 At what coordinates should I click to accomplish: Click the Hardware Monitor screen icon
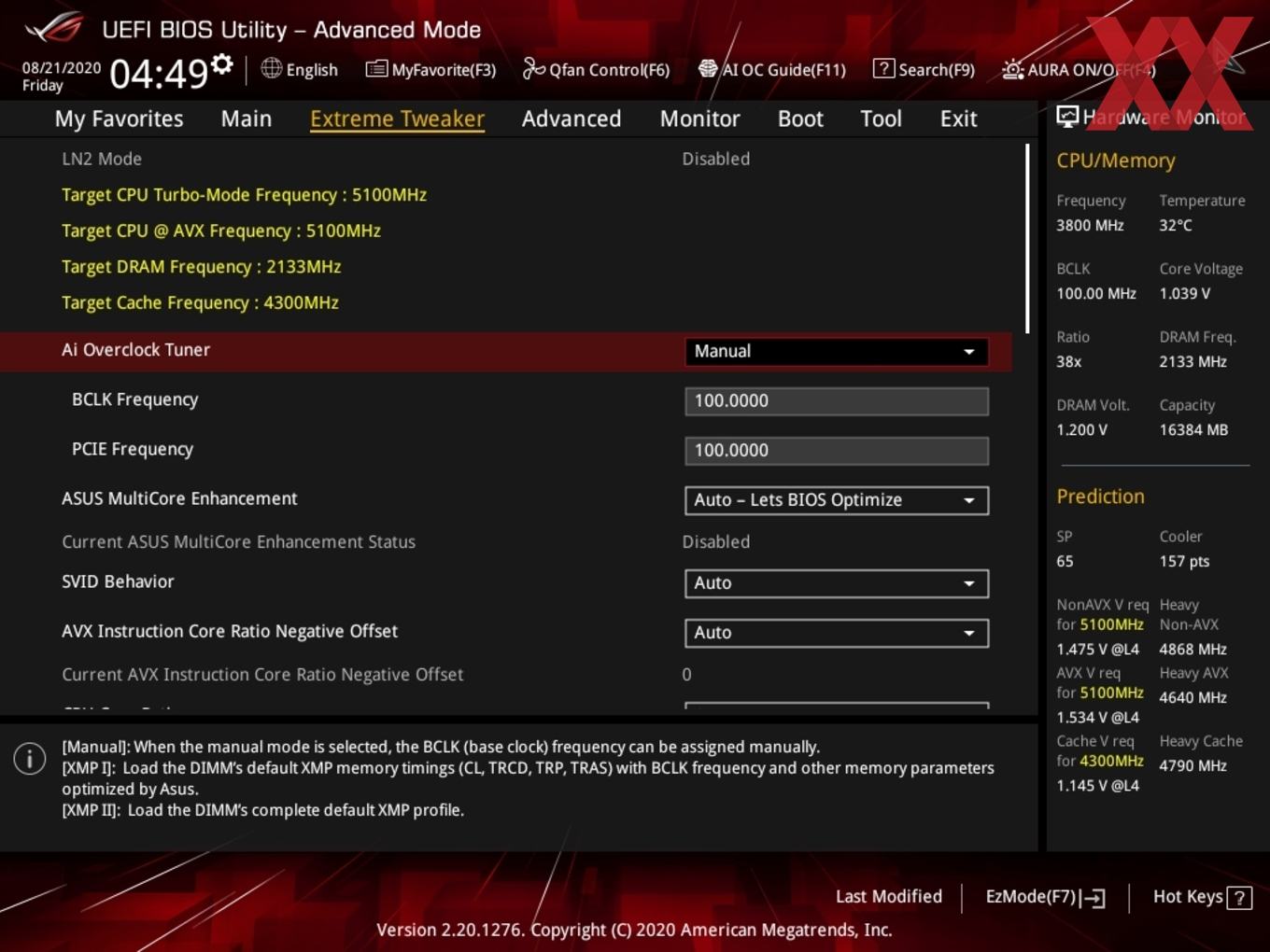pyautogui.click(x=1067, y=116)
